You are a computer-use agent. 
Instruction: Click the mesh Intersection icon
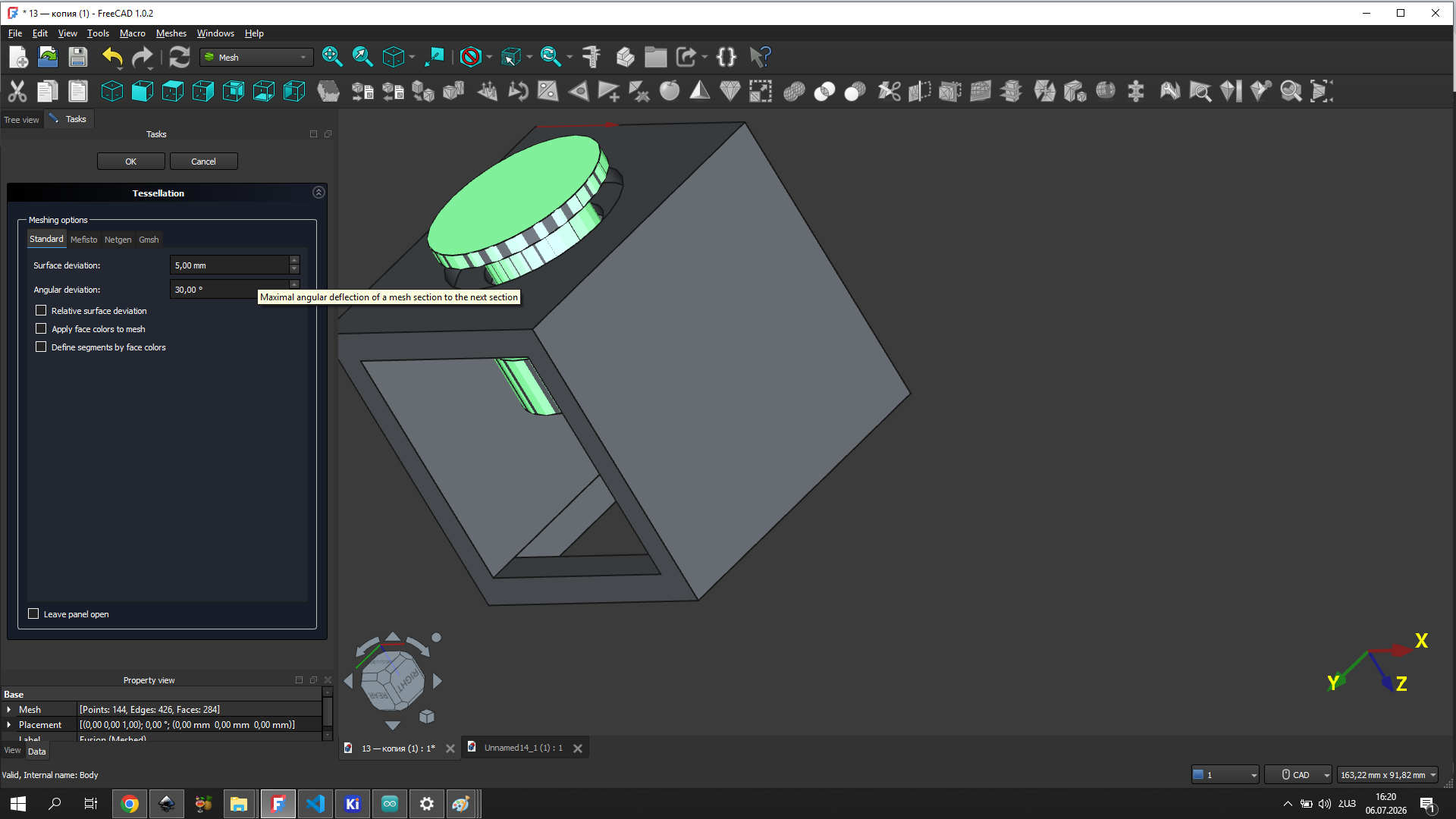click(824, 92)
